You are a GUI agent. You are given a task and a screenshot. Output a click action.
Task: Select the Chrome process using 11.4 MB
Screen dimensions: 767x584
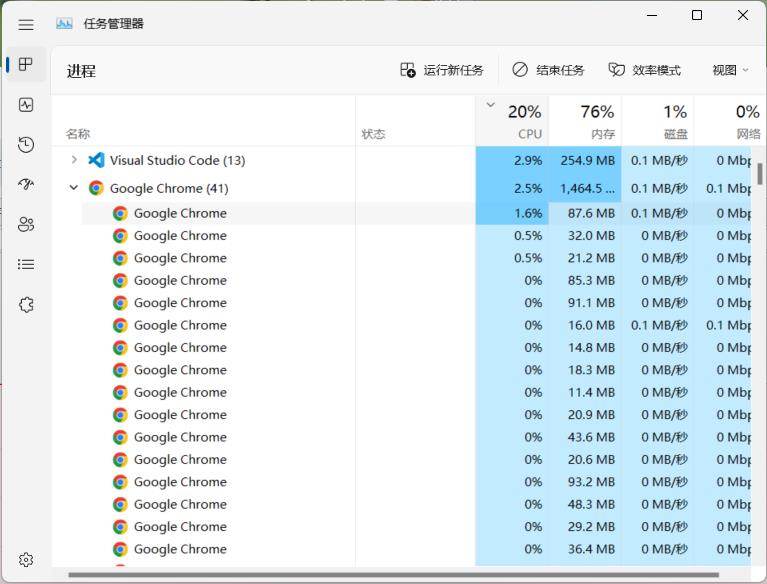click(416, 393)
